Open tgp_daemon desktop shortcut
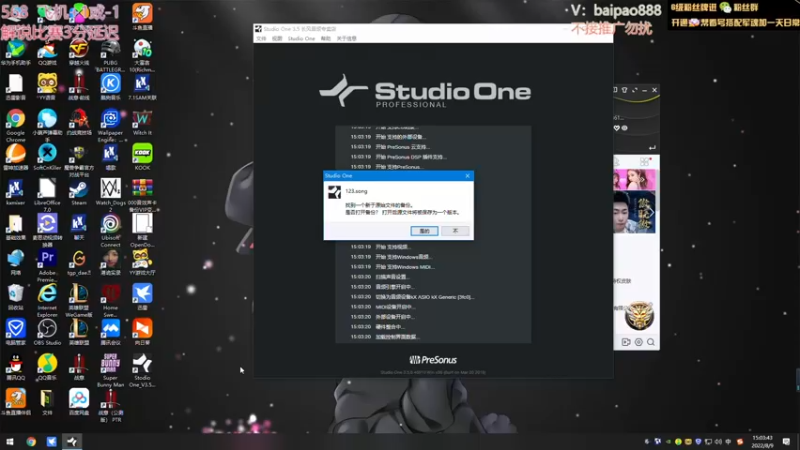 [x=79, y=262]
